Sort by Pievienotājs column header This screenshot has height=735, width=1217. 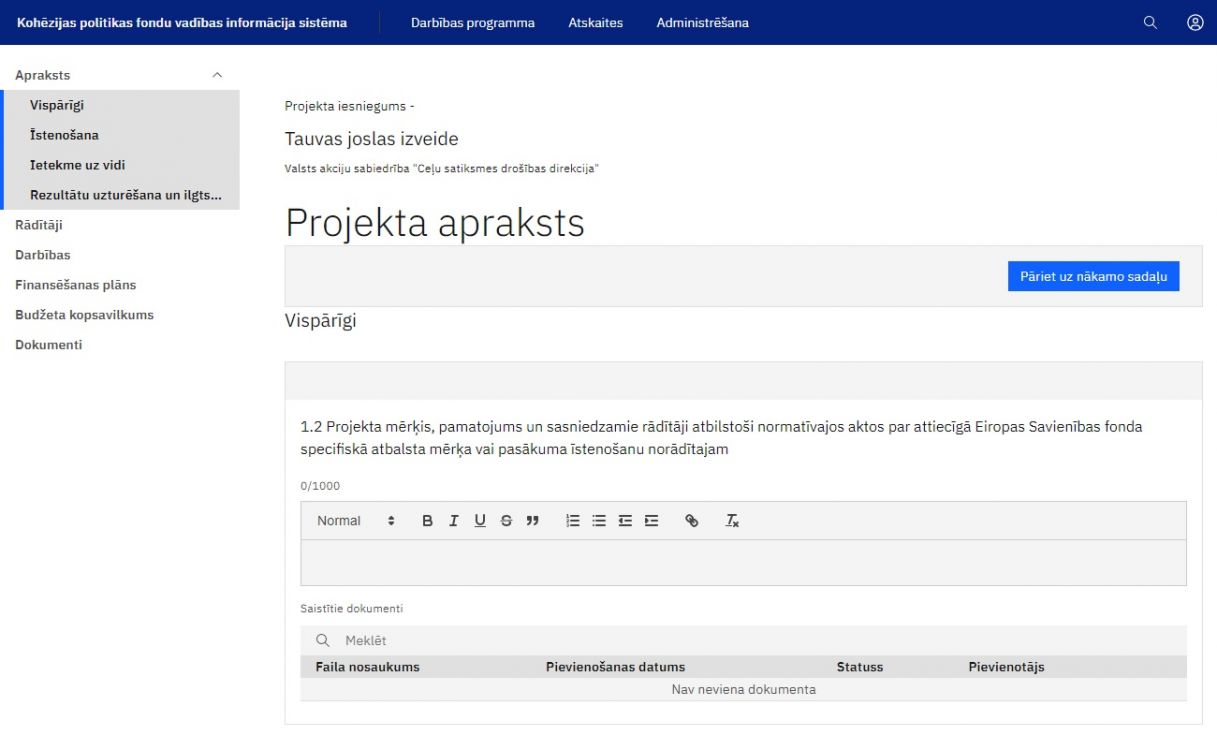[x=1006, y=667]
